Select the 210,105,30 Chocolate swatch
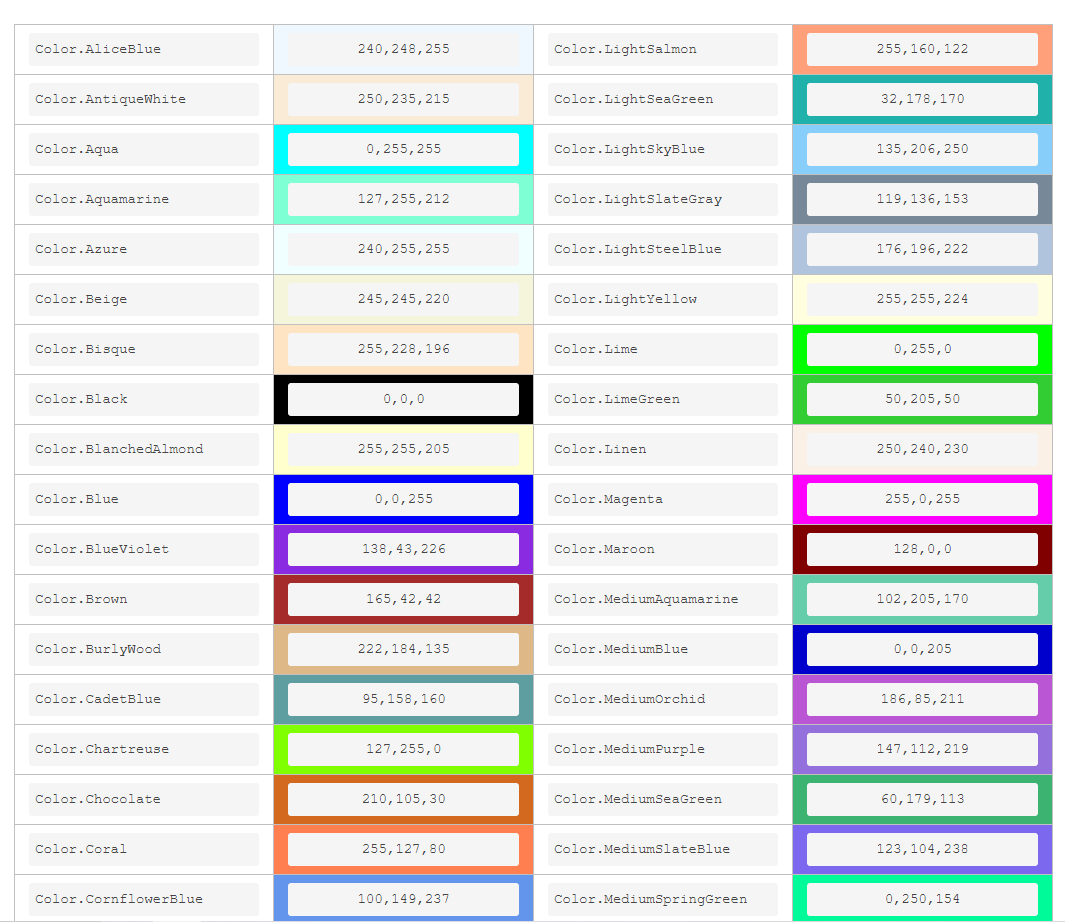Screen dimensions: 1065x922 (403, 799)
